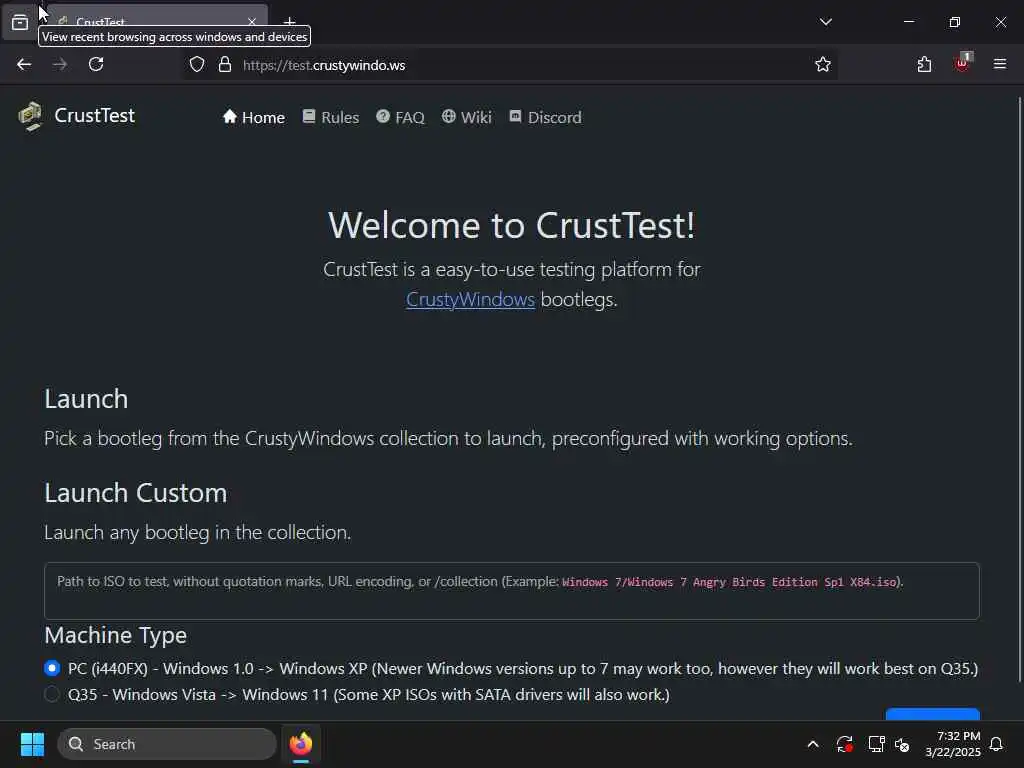Go back to the previous page

24,65
